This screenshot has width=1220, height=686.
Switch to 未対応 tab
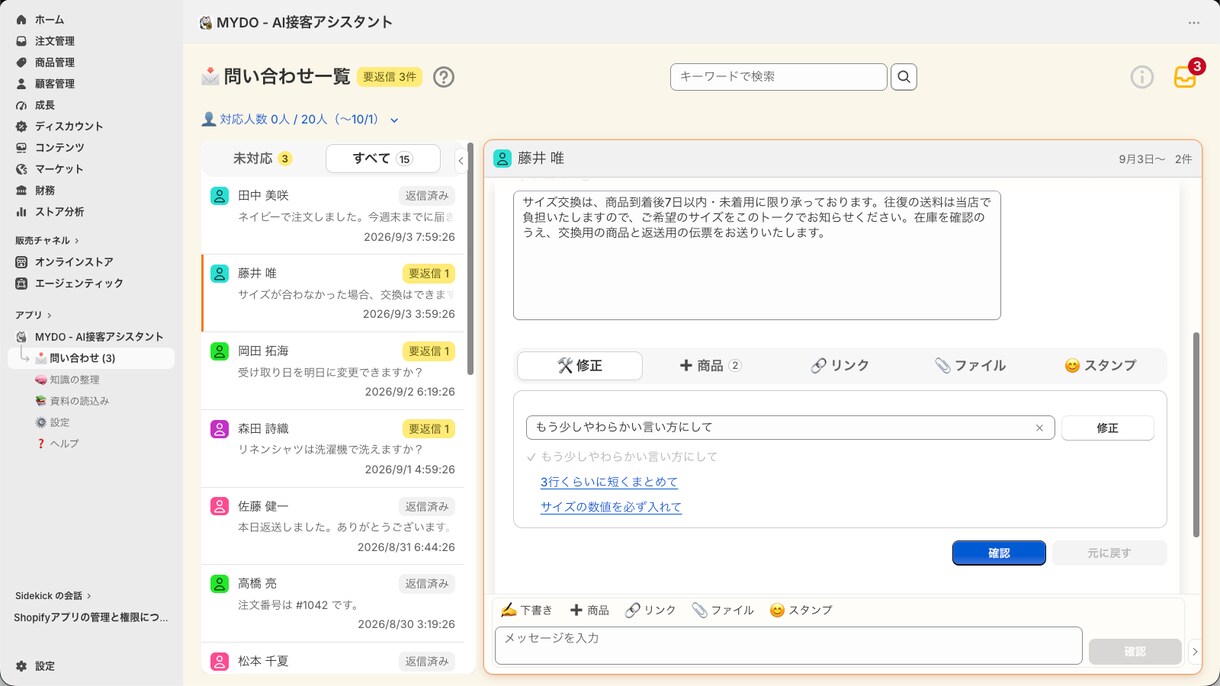coord(262,159)
